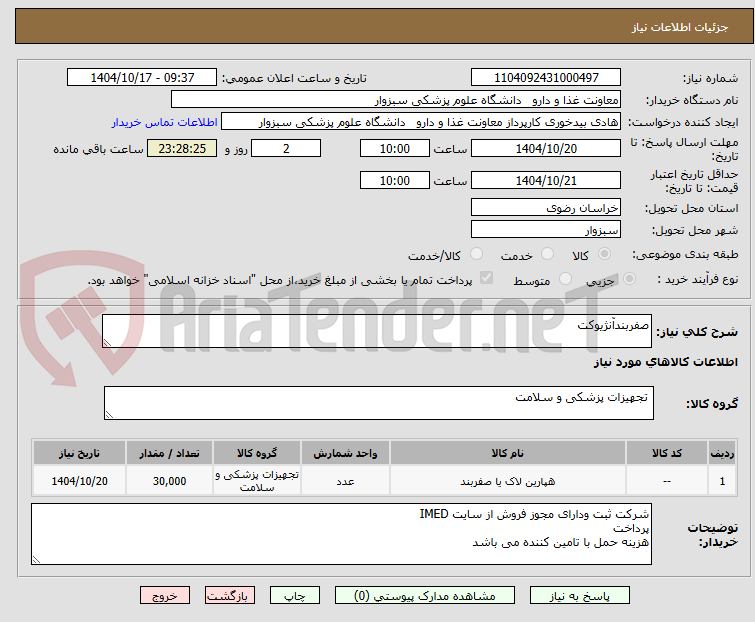755x622 pixels.
Task: Click the خروج exit button
Action: pos(165,596)
